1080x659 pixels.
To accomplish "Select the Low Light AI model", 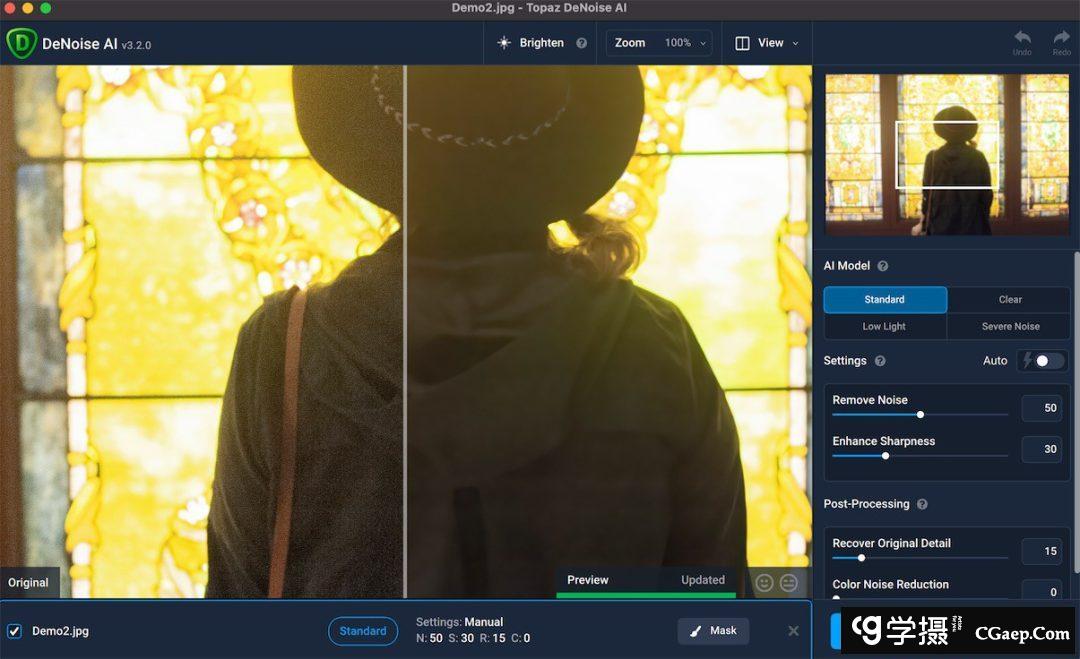I will click(884, 326).
